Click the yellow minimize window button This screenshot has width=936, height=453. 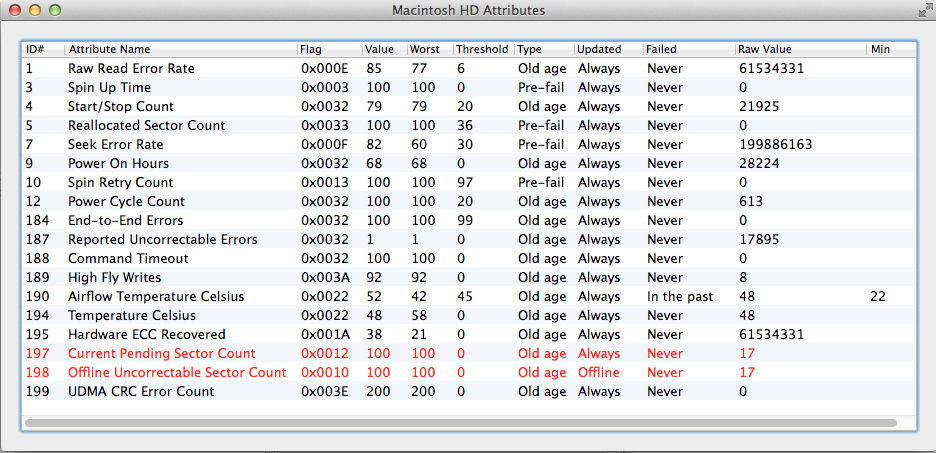click(x=35, y=10)
